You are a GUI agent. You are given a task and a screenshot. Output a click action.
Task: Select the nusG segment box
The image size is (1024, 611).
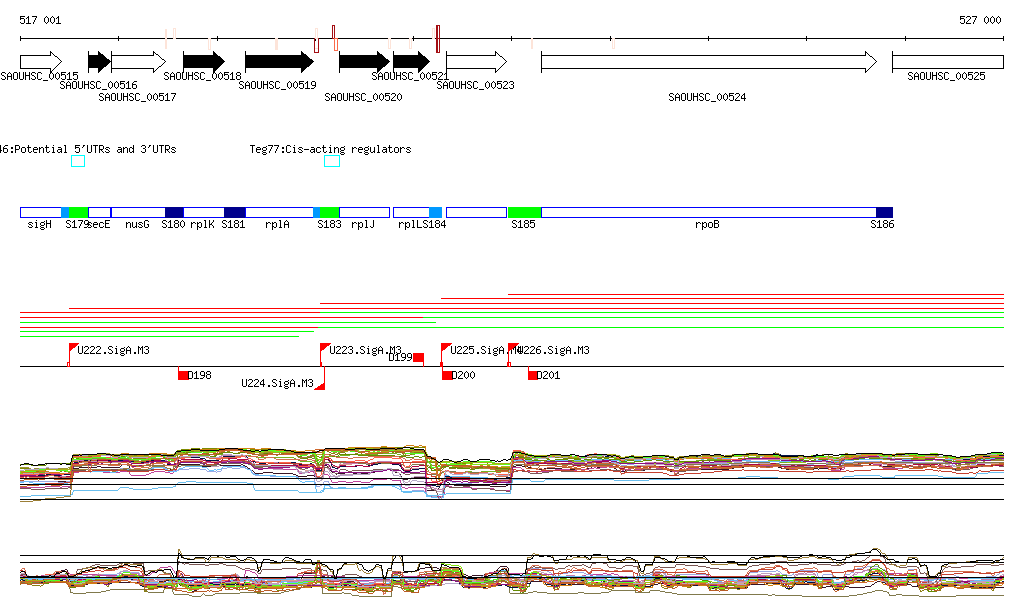click(137, 212)
